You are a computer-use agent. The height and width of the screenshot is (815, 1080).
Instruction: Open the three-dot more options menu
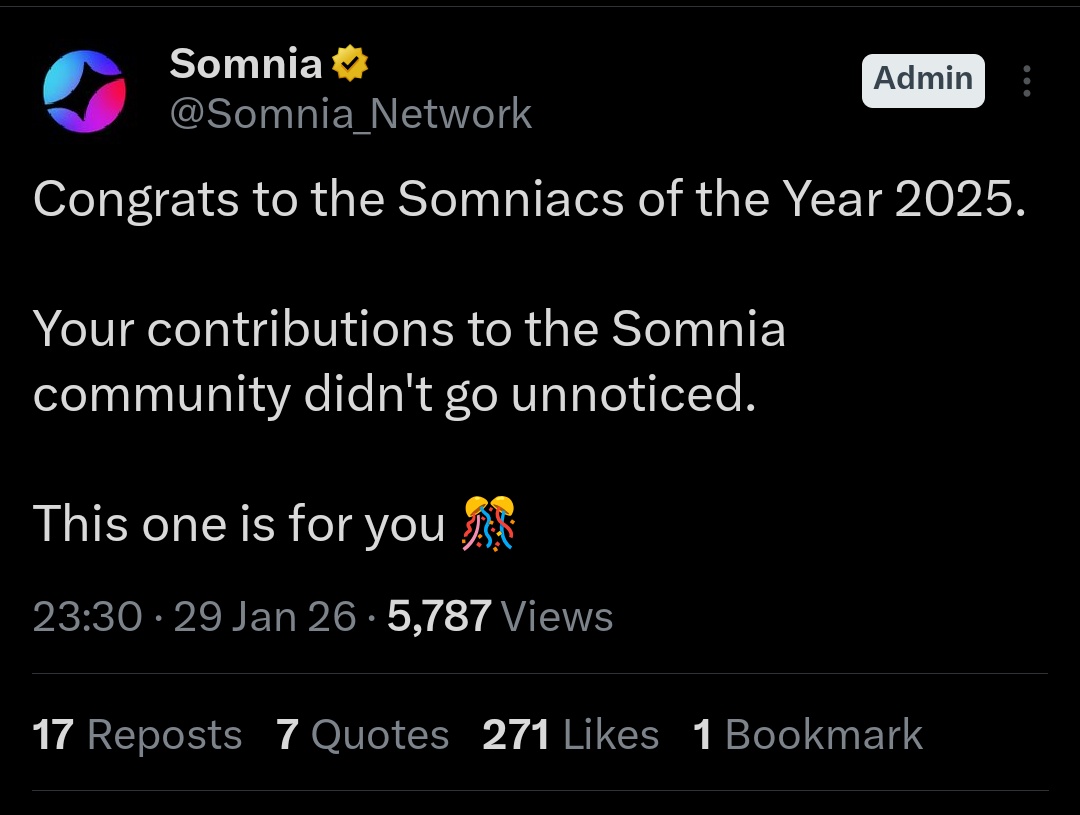pos(1026,81)
